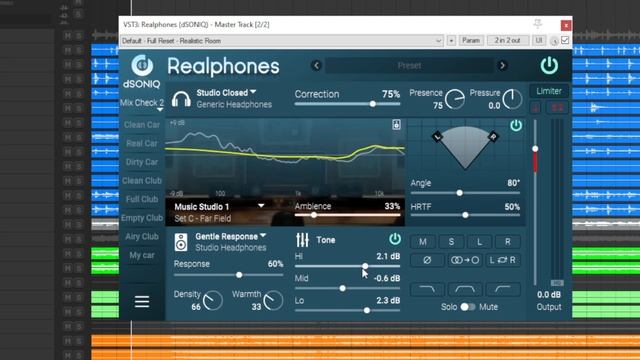Select the band-pass filter shape button
640x360 pixels.
coord(465,289)
